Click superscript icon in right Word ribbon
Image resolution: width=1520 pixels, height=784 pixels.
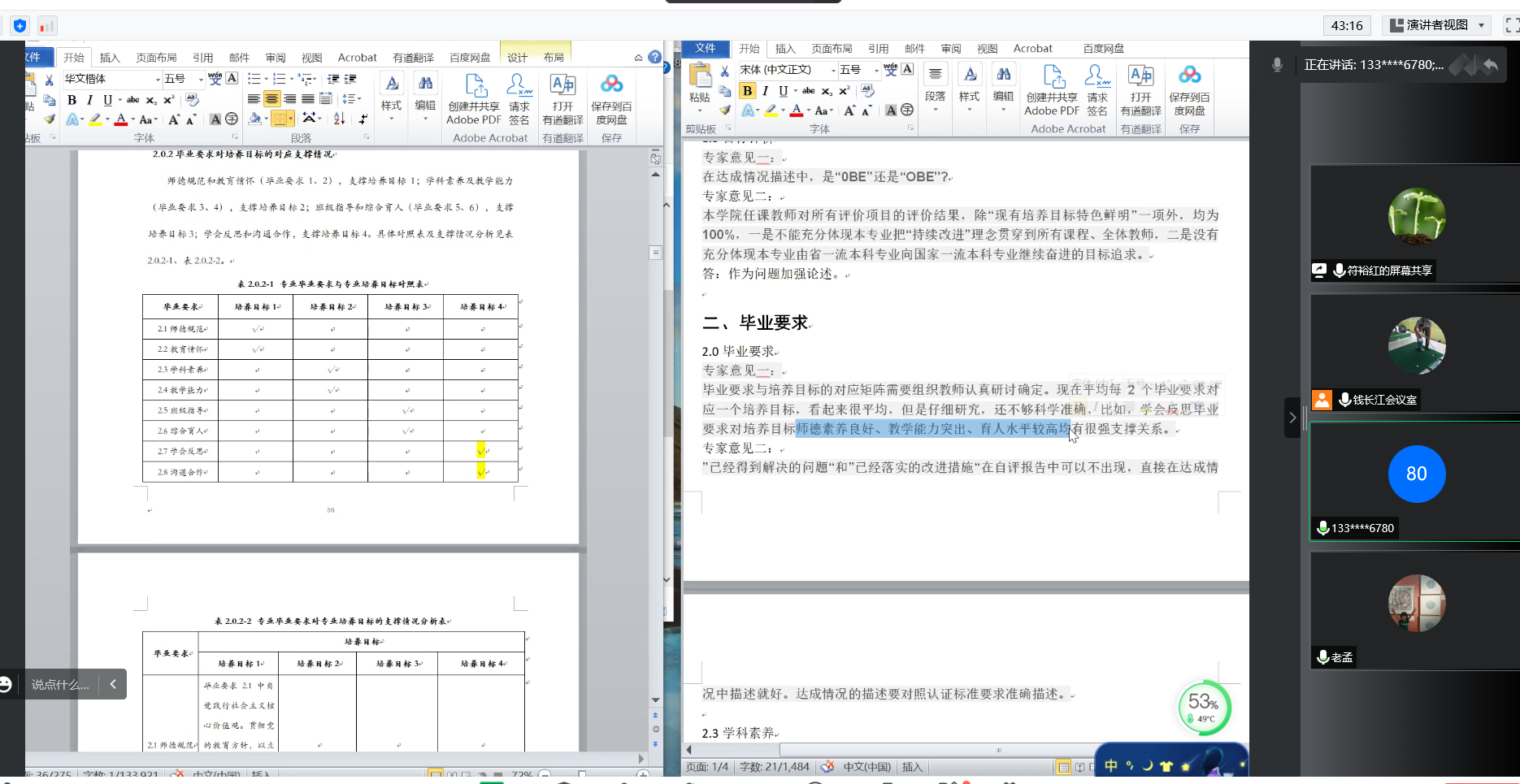click(845, 91)
